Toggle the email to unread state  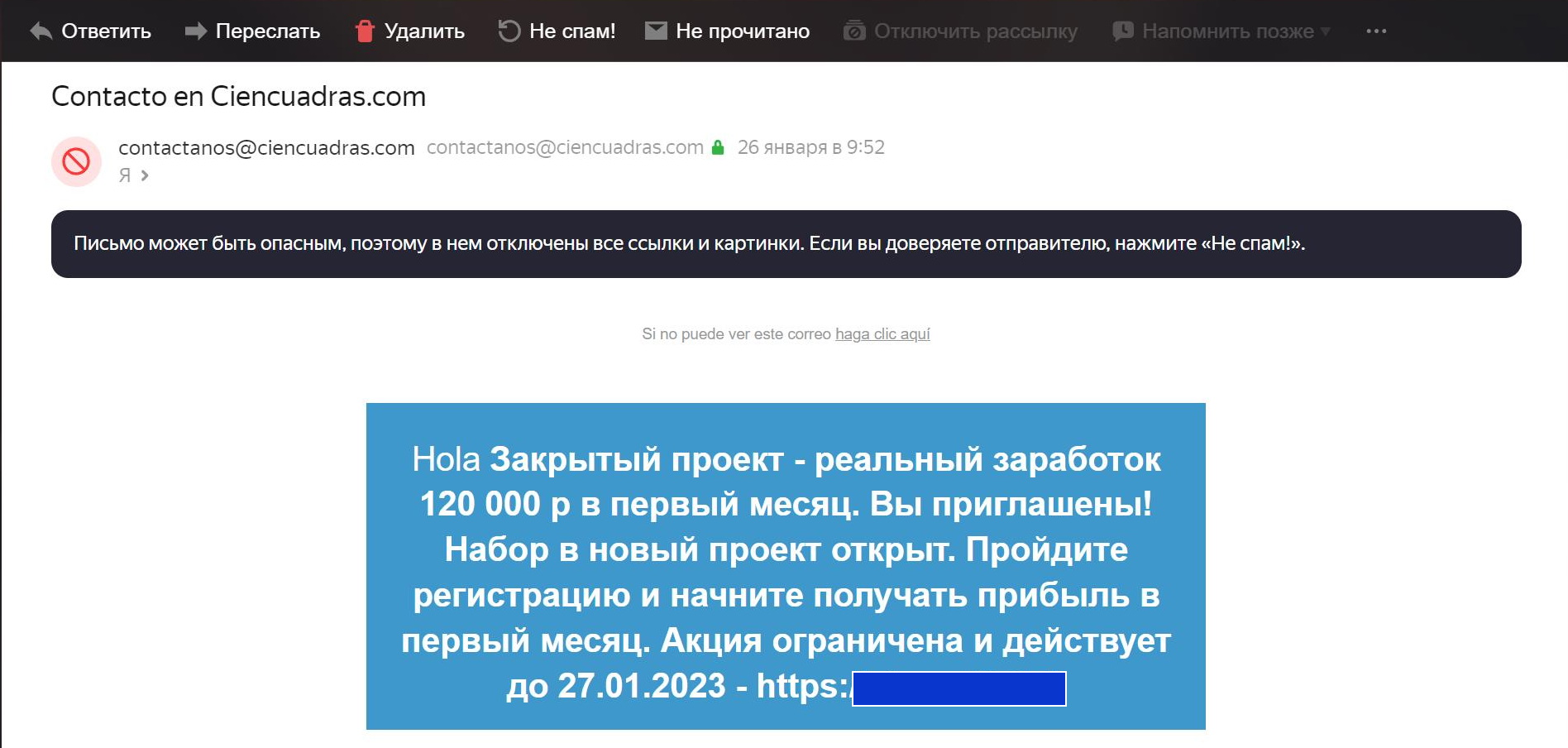point(743,31)
